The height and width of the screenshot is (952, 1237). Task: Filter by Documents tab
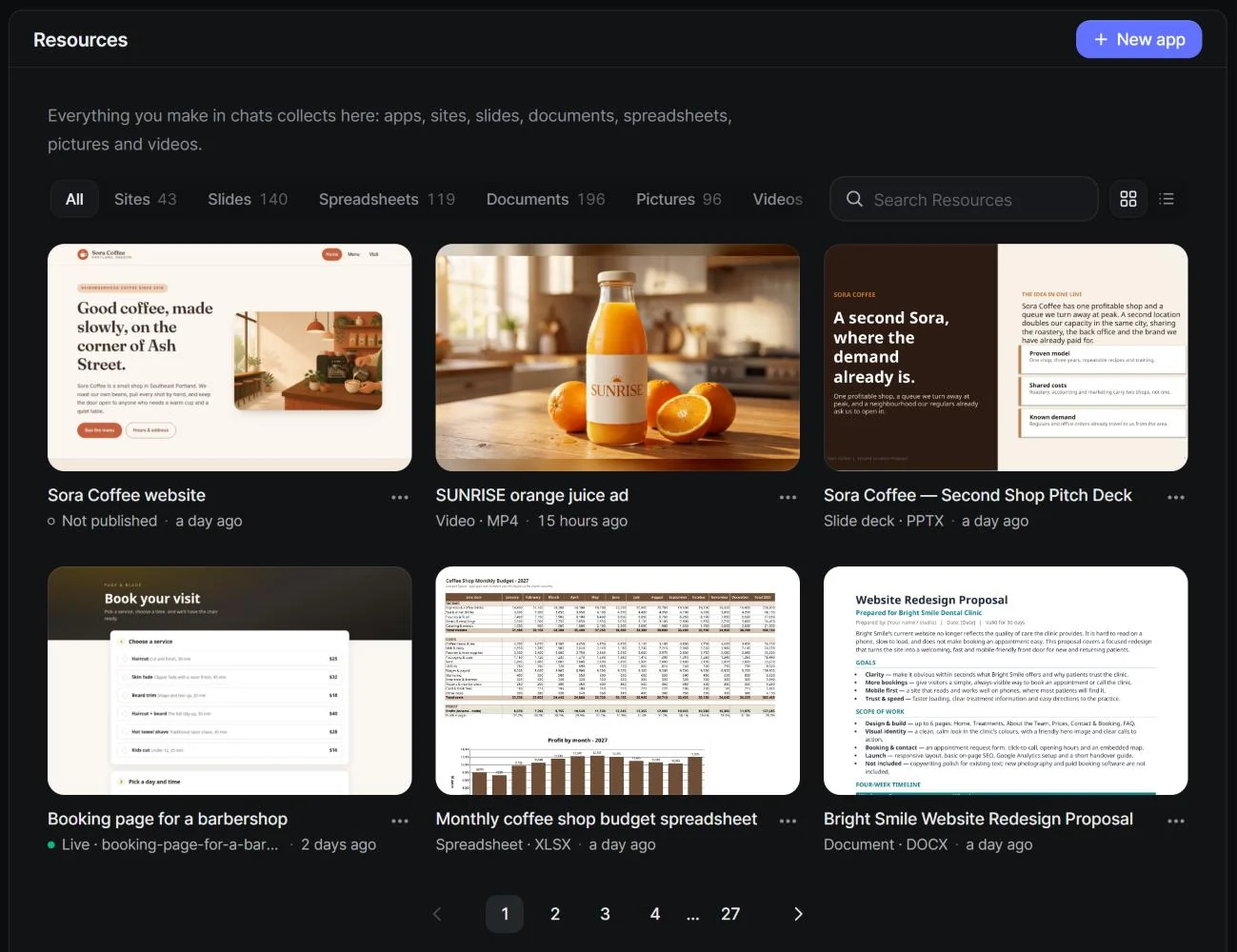click(546, 199)
